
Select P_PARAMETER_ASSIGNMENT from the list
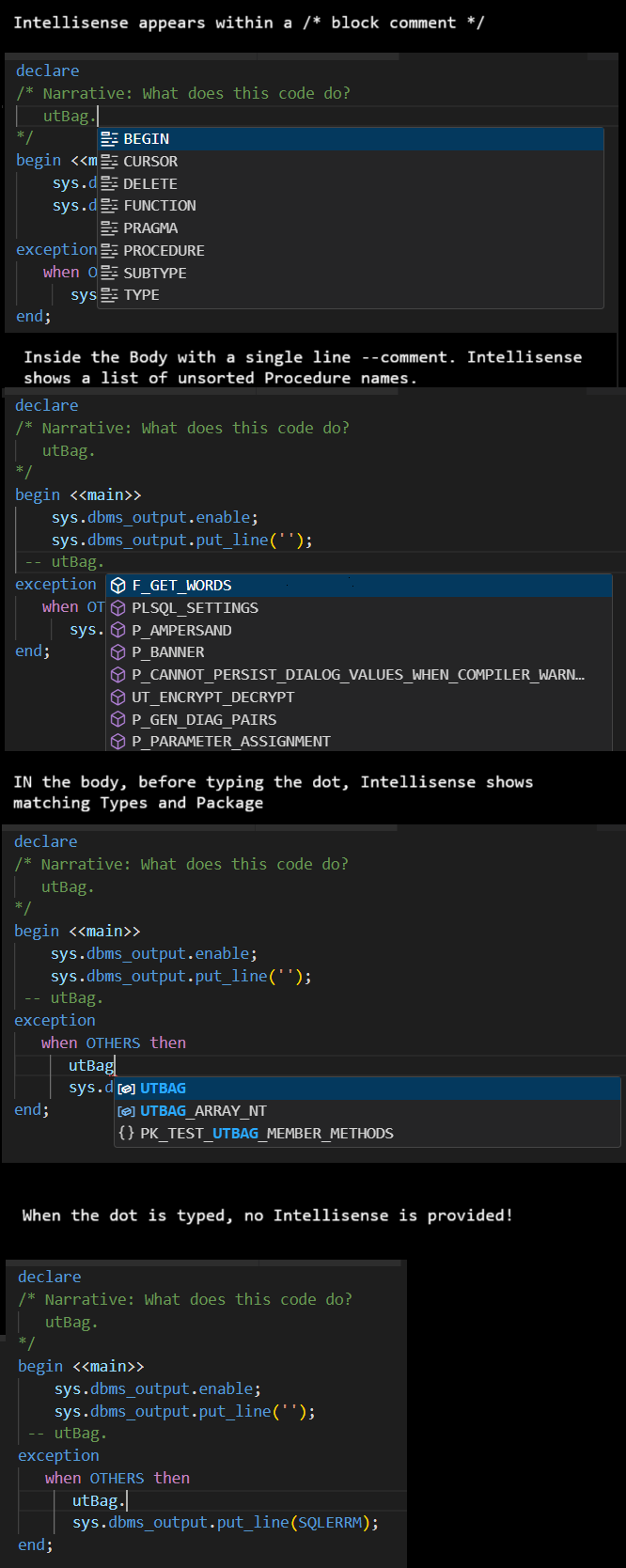[359, 742]
